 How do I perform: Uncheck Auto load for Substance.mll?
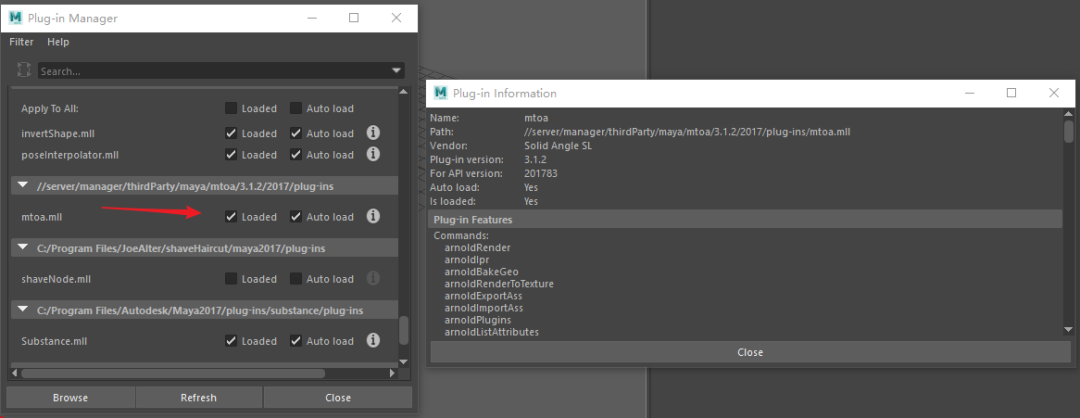pyautogui.click(x=295, y=340)
